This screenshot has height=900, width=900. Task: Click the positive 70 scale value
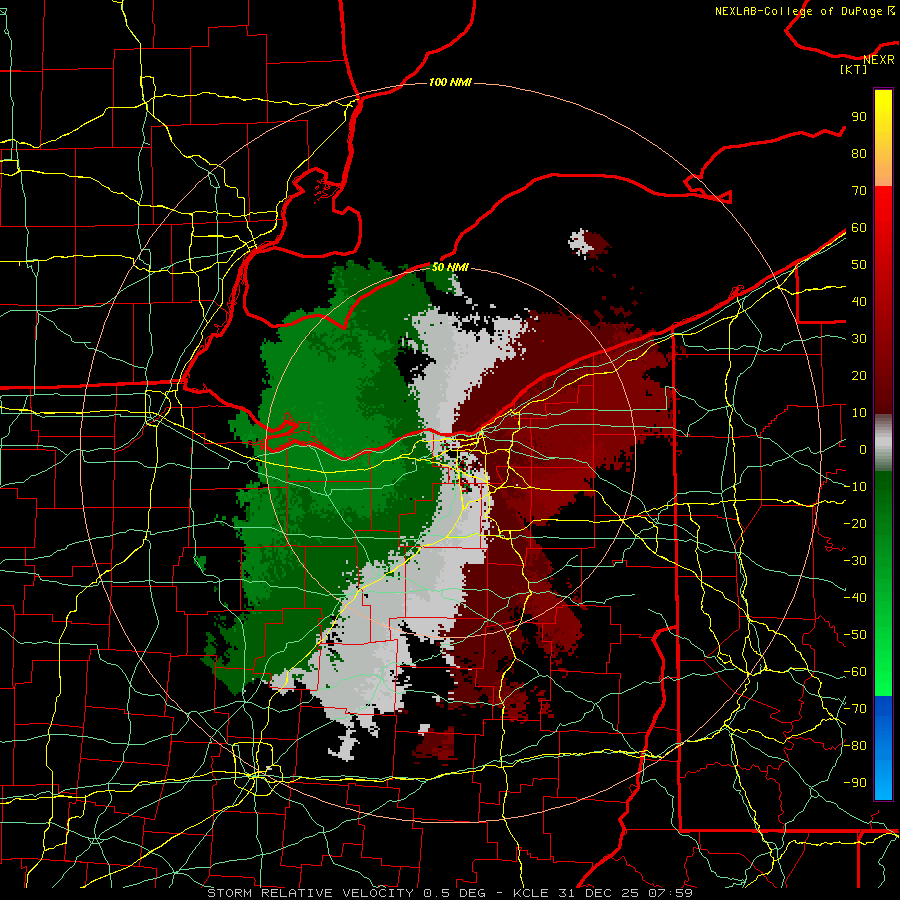pyautogui.click(x=859, y=191)
